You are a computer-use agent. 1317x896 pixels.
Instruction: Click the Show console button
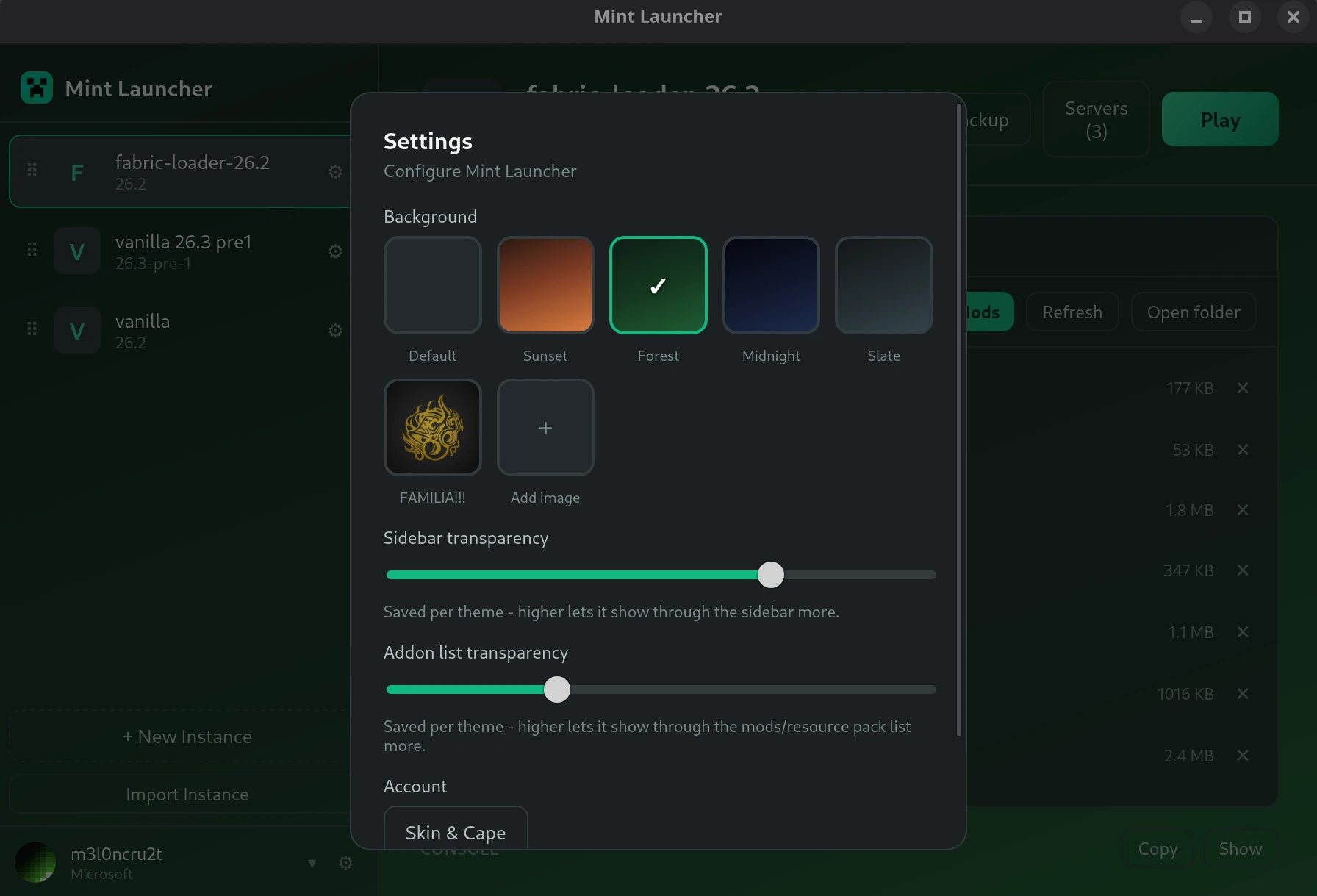click(1241, 849)
